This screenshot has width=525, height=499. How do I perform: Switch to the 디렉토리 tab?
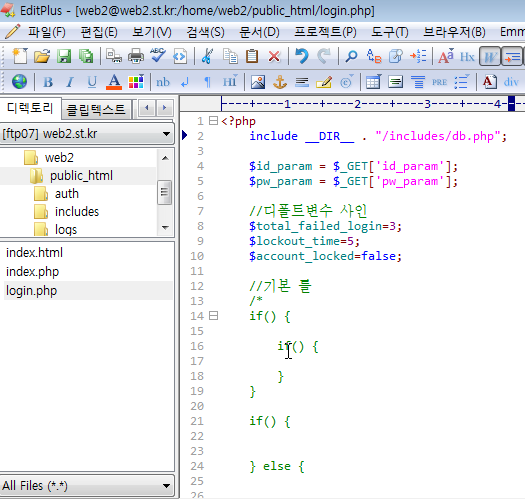click(30, 108)
